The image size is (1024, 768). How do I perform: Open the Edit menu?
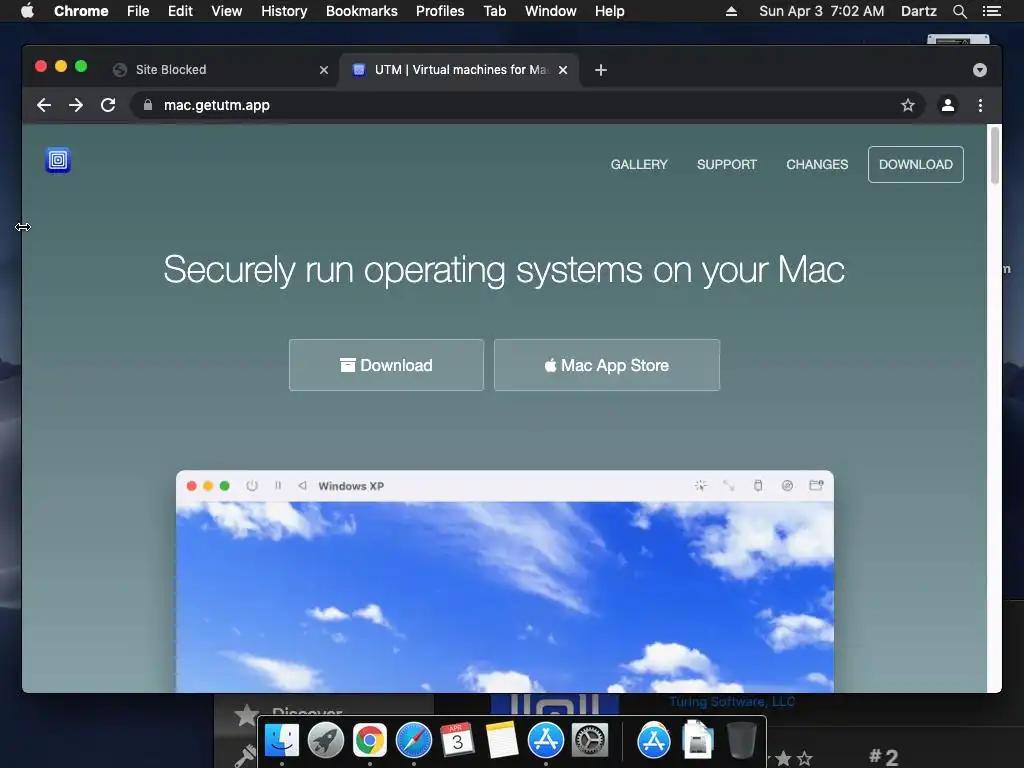180,11
